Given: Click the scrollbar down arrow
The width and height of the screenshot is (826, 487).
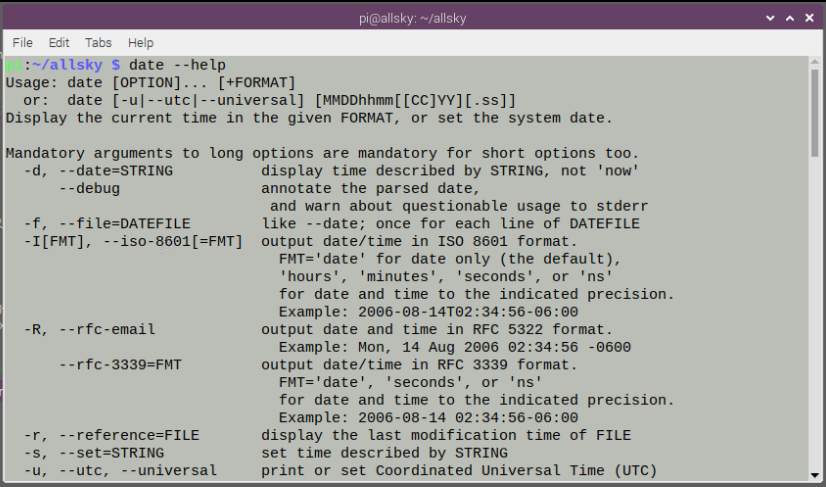Looking at the screenshot, I should [x=816, y=475].
